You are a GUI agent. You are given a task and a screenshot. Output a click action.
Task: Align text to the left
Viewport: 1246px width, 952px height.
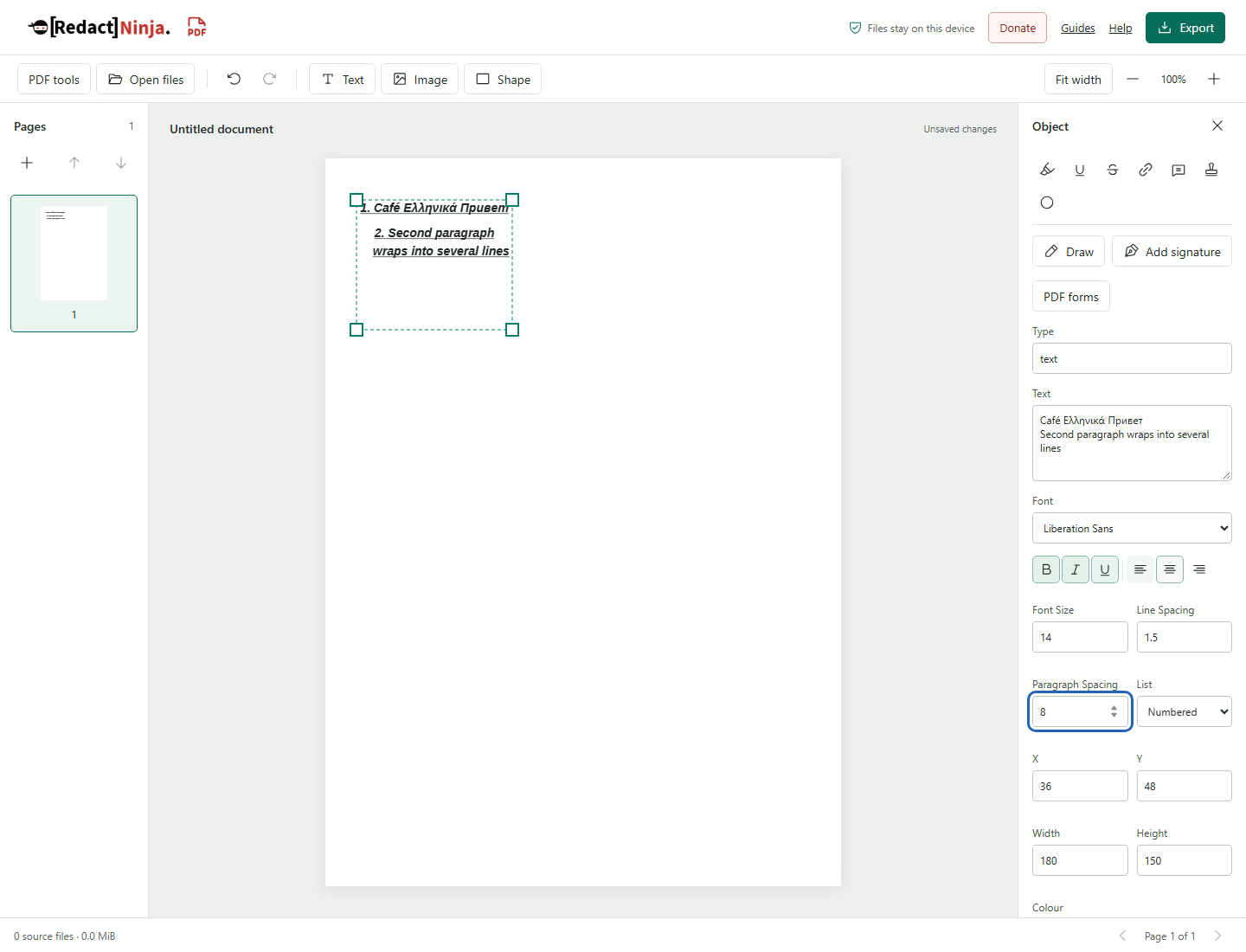point(1140,569)
